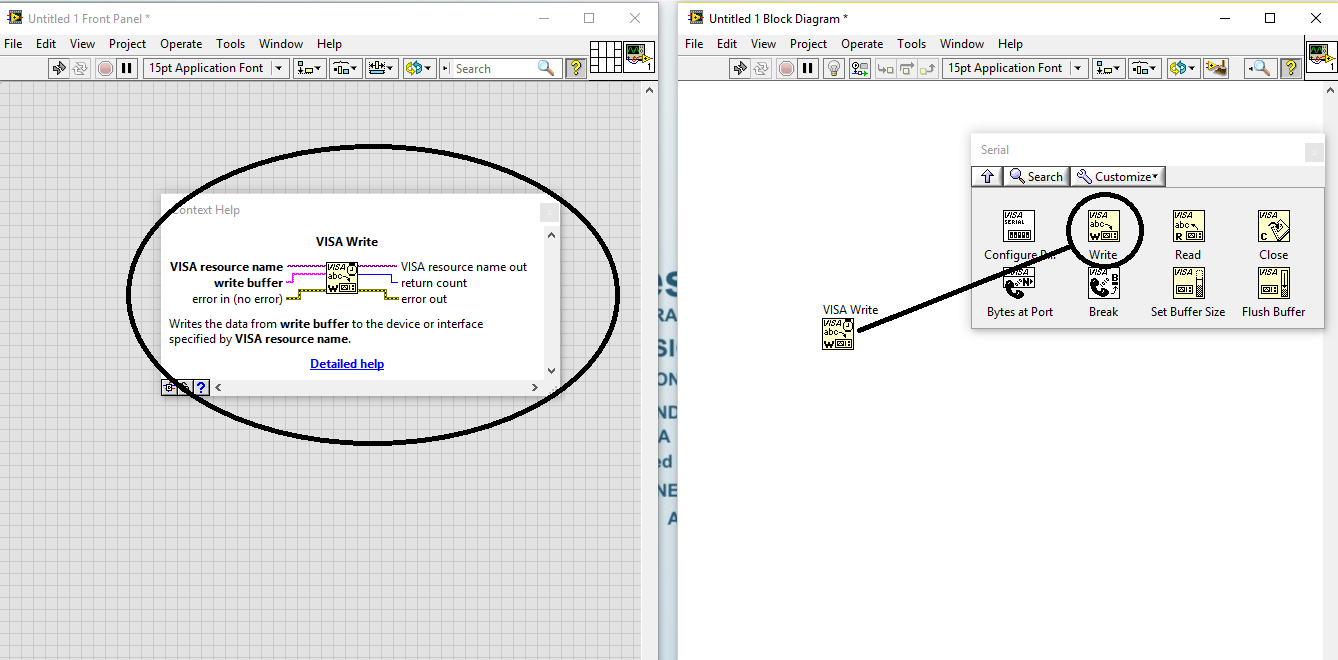This screenshot has height=660, width=1338.
Task: Click connector pane grid icon in Front Panel
Action: coord(606,57)
